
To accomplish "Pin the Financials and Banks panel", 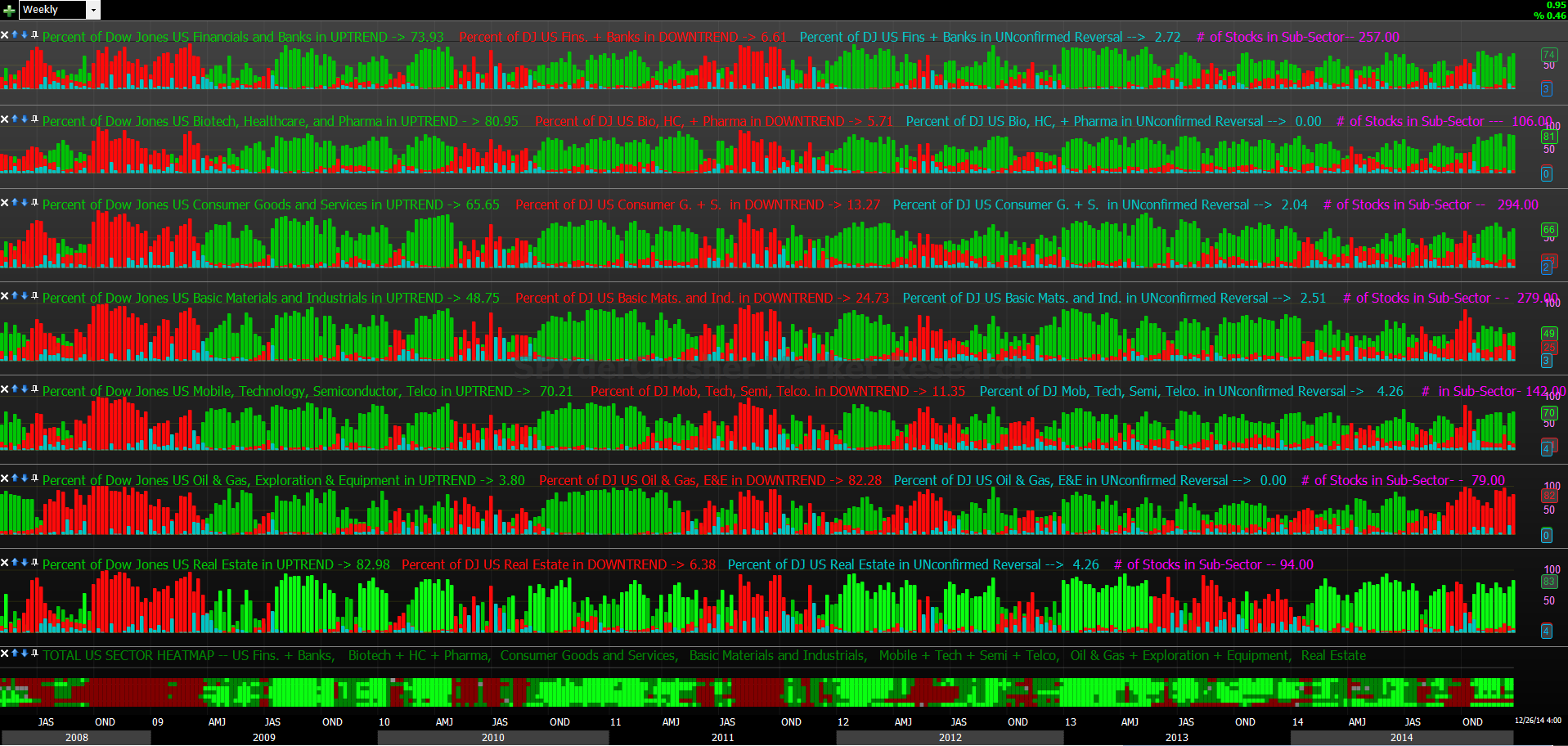I will (x=34, y=35).
